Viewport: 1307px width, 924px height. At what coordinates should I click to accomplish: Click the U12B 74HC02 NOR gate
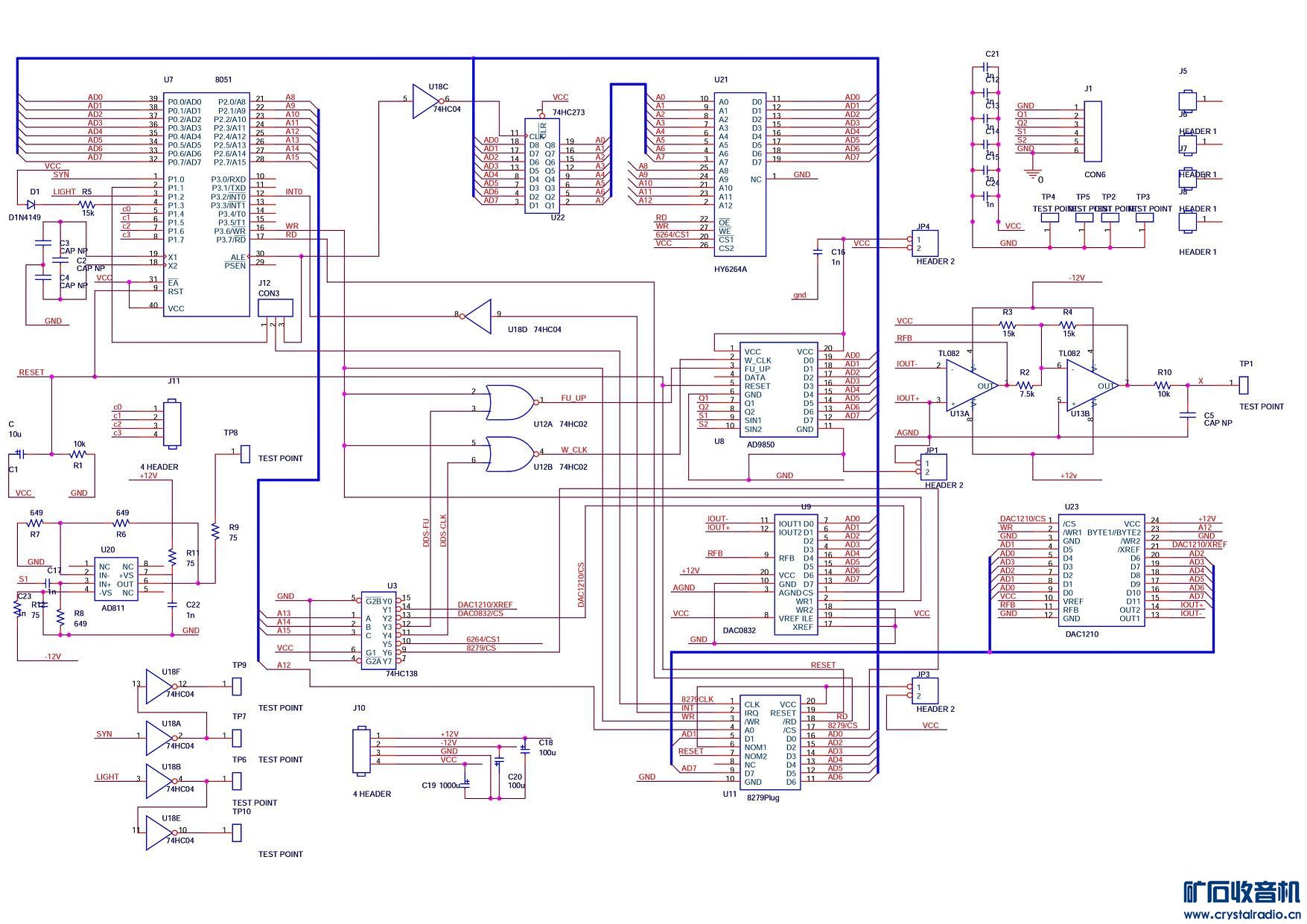click(511, 453)
